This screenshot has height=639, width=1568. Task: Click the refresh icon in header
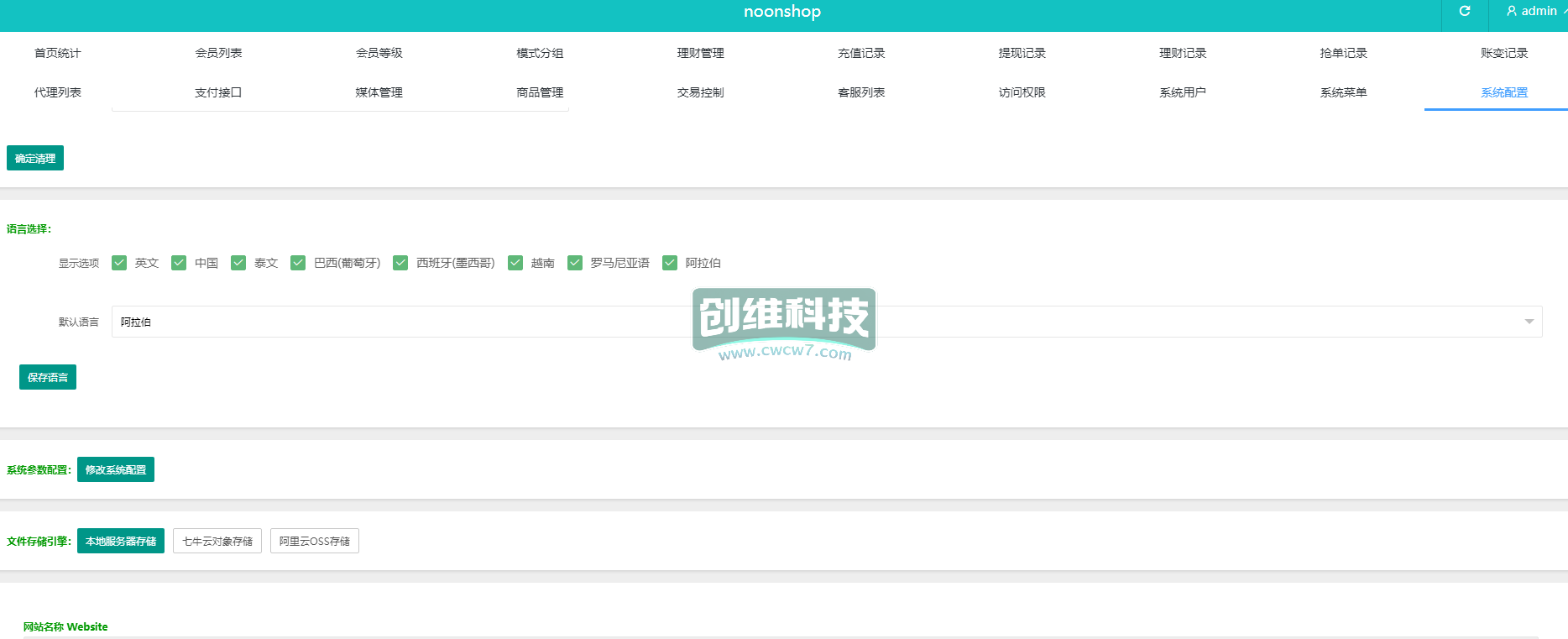tap(1465, 11)
